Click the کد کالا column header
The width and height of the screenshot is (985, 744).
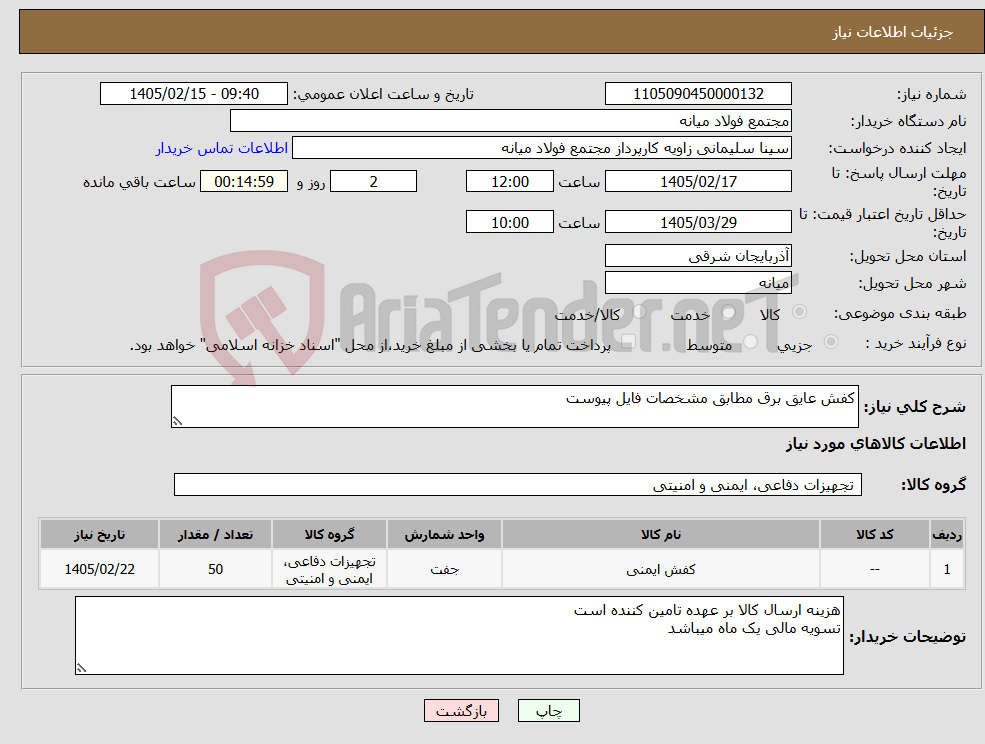(874, 534)
